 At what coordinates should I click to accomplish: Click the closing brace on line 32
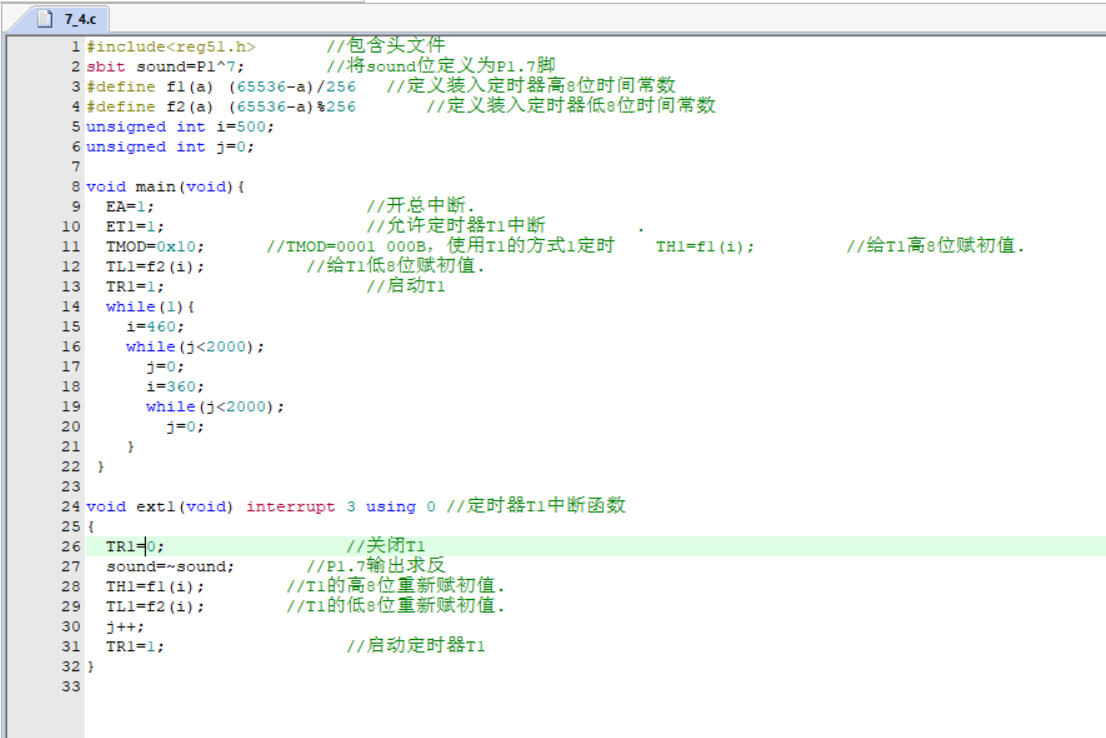click(x=90, y=666)
